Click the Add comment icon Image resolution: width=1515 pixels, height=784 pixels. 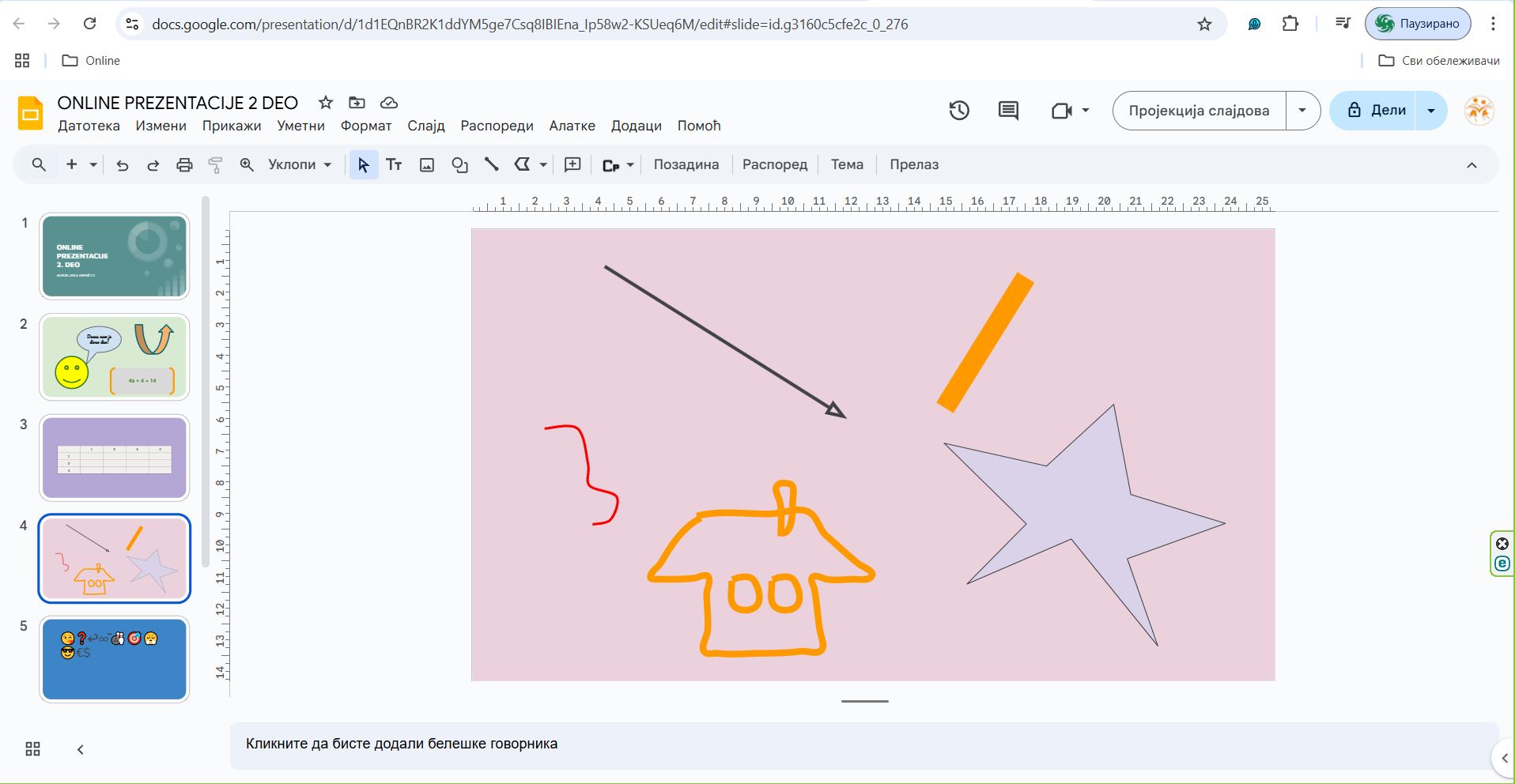pyautogui.click(x=572, y=165)
